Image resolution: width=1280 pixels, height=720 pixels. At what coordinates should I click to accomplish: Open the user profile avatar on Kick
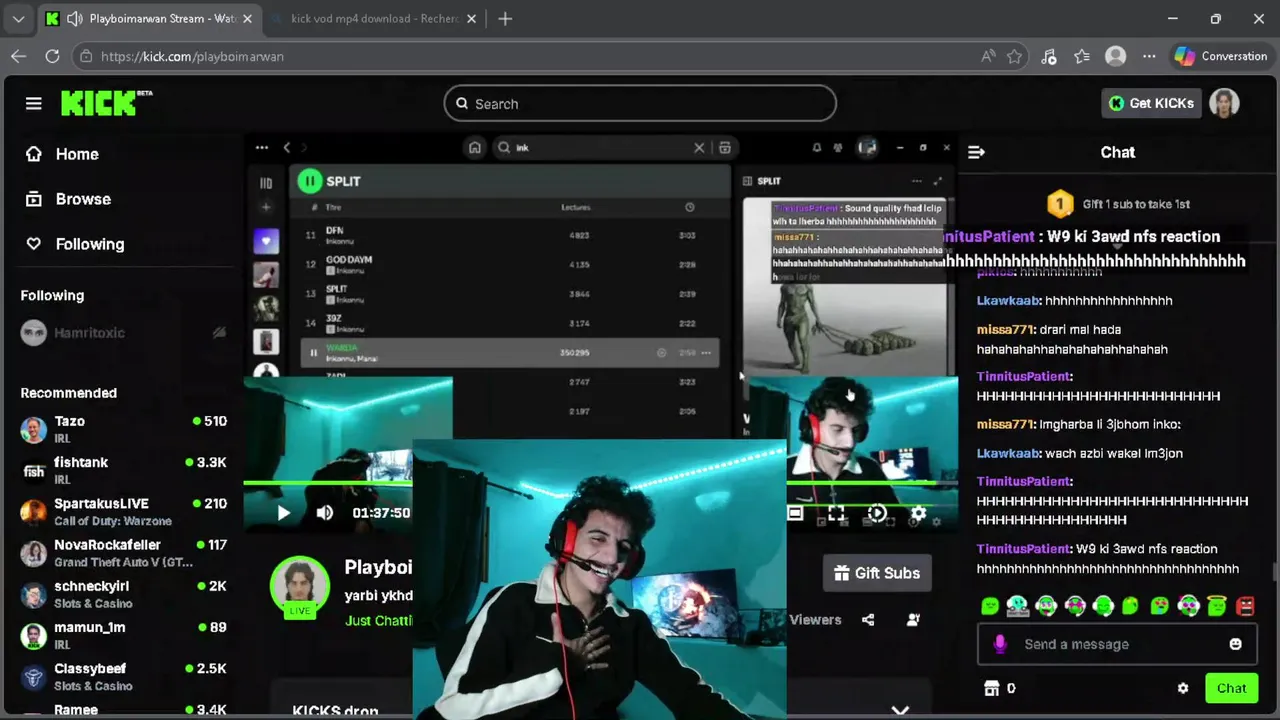point(1224,103)
